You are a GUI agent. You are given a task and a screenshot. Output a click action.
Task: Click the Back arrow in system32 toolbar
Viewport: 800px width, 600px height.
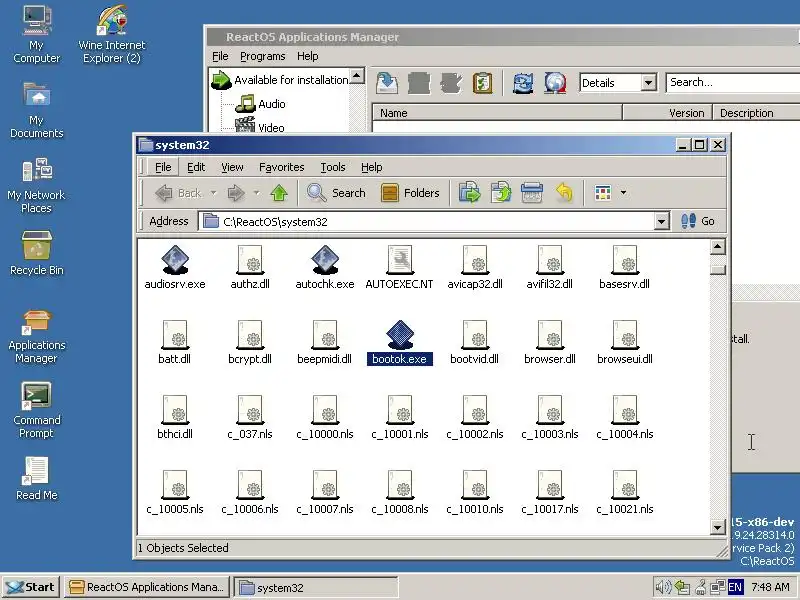[x=178, y=193]
